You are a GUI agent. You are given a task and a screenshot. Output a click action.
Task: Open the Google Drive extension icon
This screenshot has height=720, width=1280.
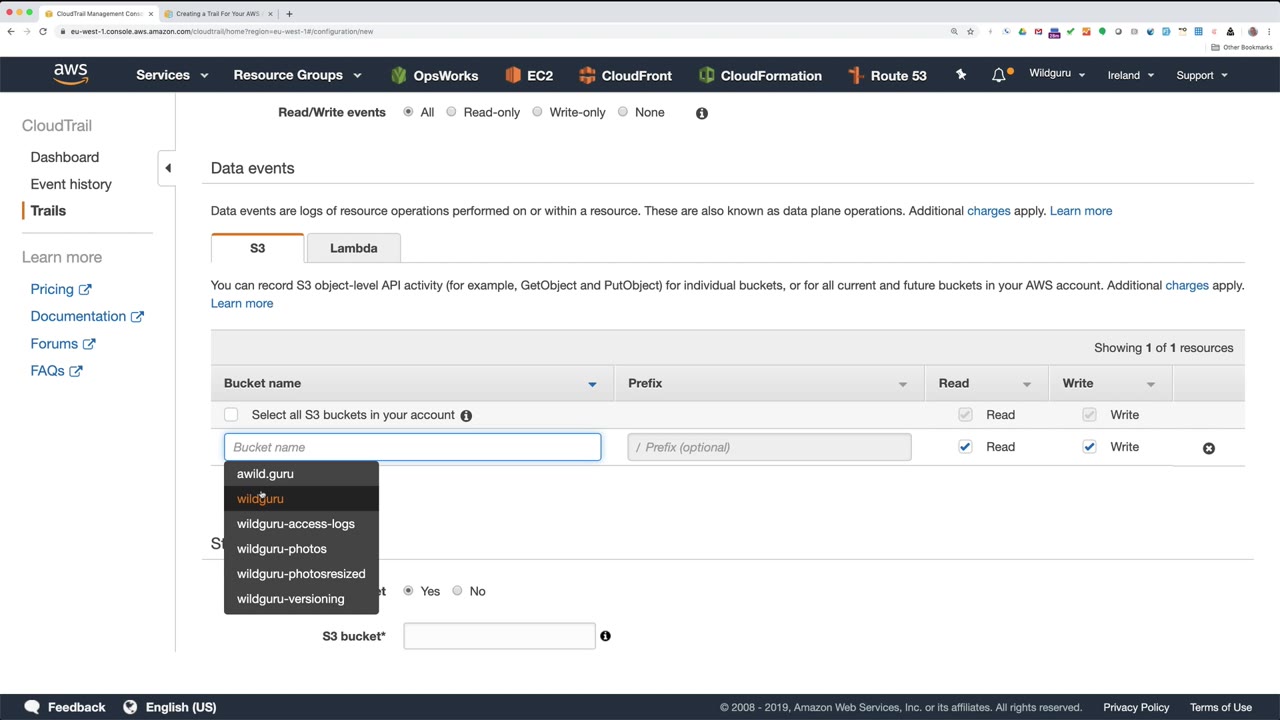1022,31
